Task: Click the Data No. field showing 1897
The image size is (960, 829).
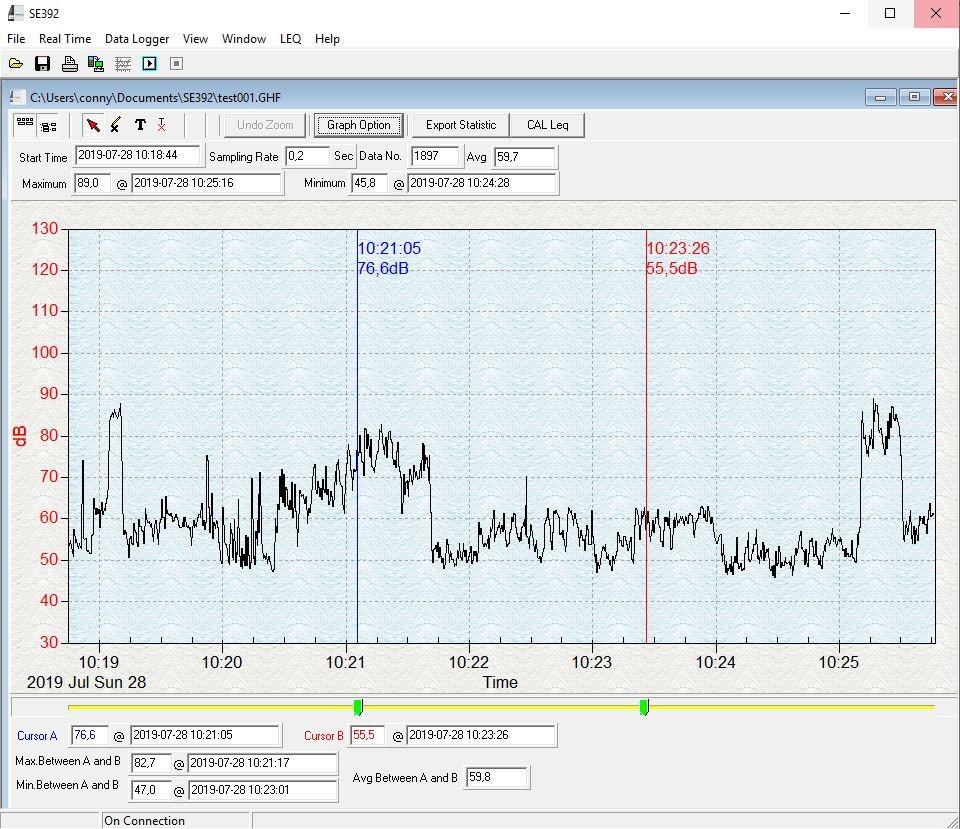Action: (x=435, y=156)
